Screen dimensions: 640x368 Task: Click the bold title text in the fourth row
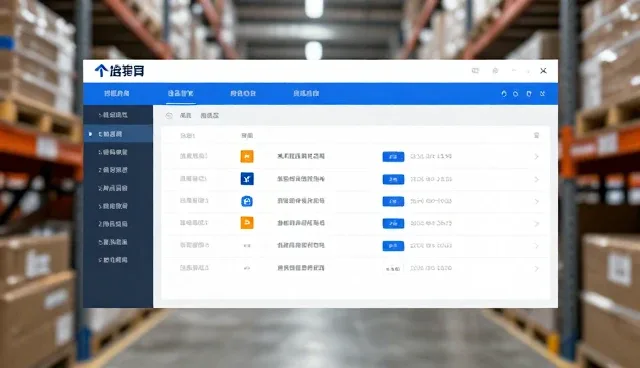pos(301,223)
